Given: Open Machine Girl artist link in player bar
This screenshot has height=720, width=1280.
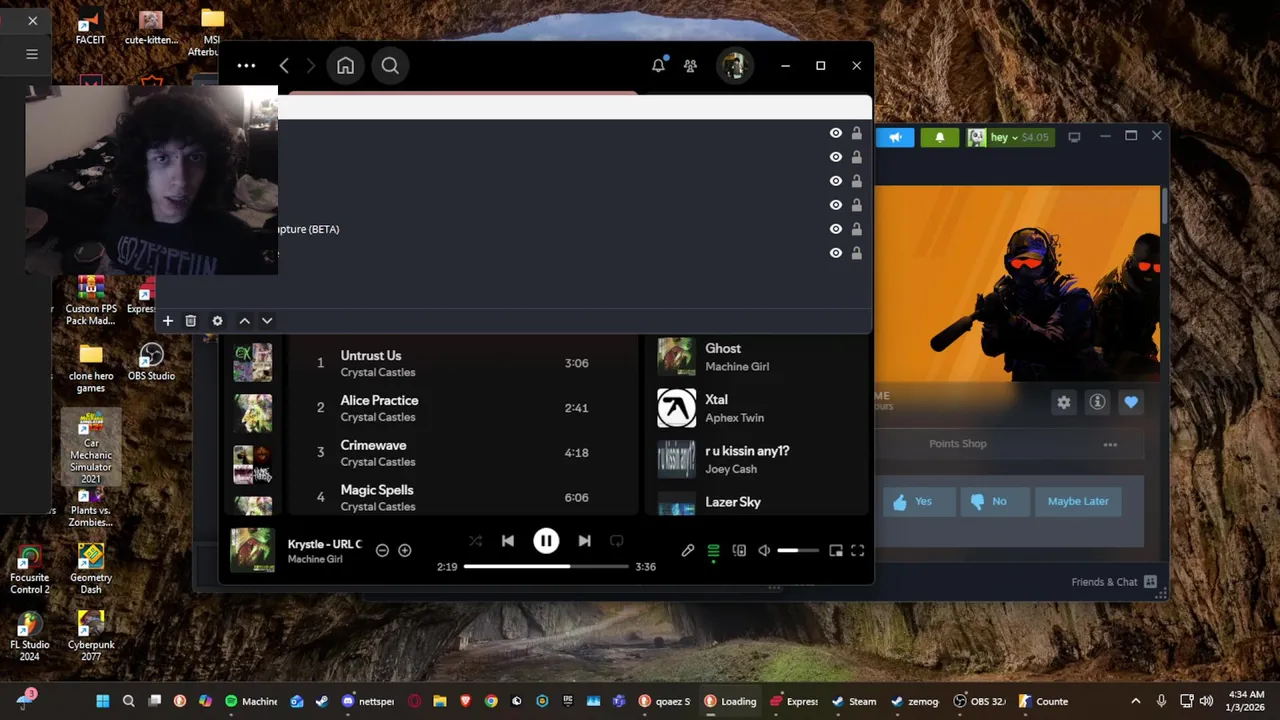Looking at the screenshot, I should pos(315,559).
